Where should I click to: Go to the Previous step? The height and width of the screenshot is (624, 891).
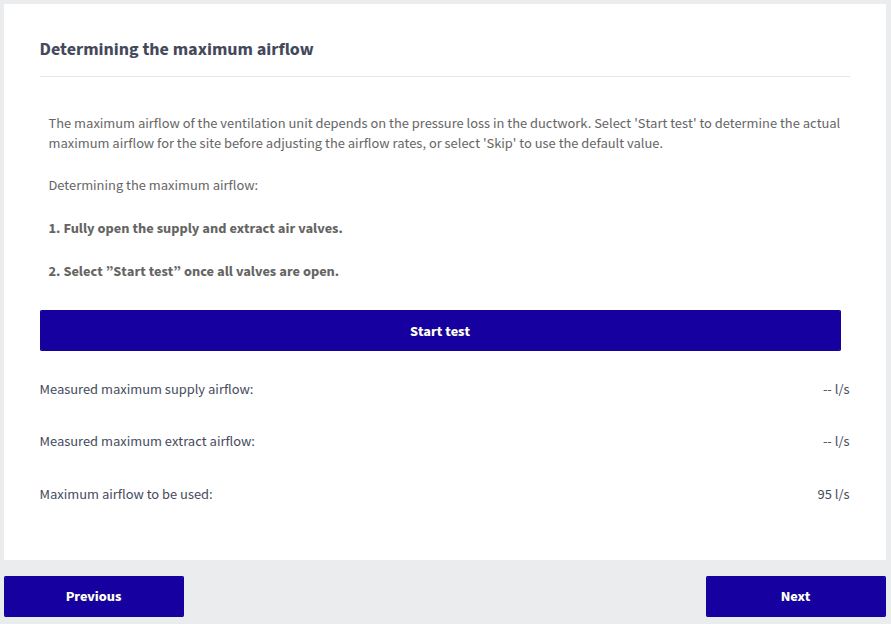click(x=94, y=597)
